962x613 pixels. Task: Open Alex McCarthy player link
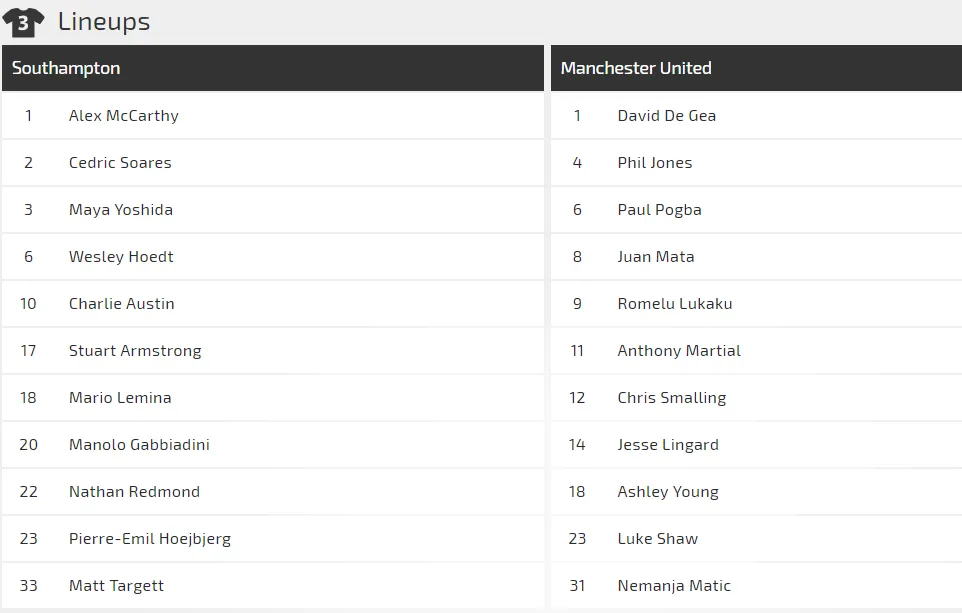[124, 116]
